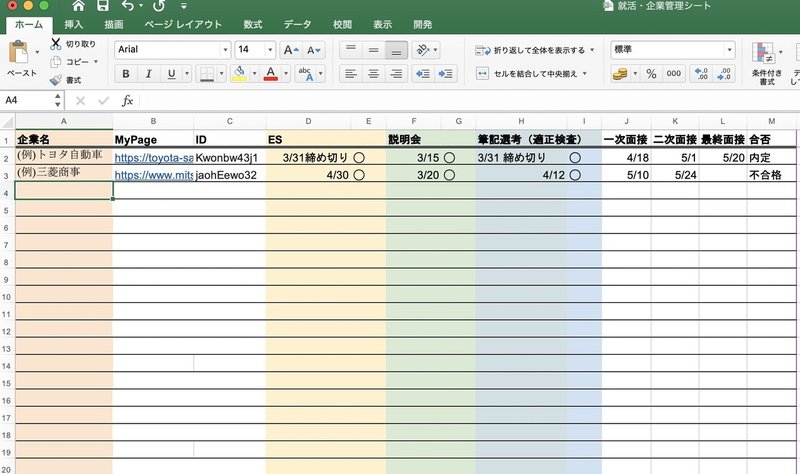Open the 校閲 tab
The width and height of the screenshot is (800, 474).
(342, 24)
